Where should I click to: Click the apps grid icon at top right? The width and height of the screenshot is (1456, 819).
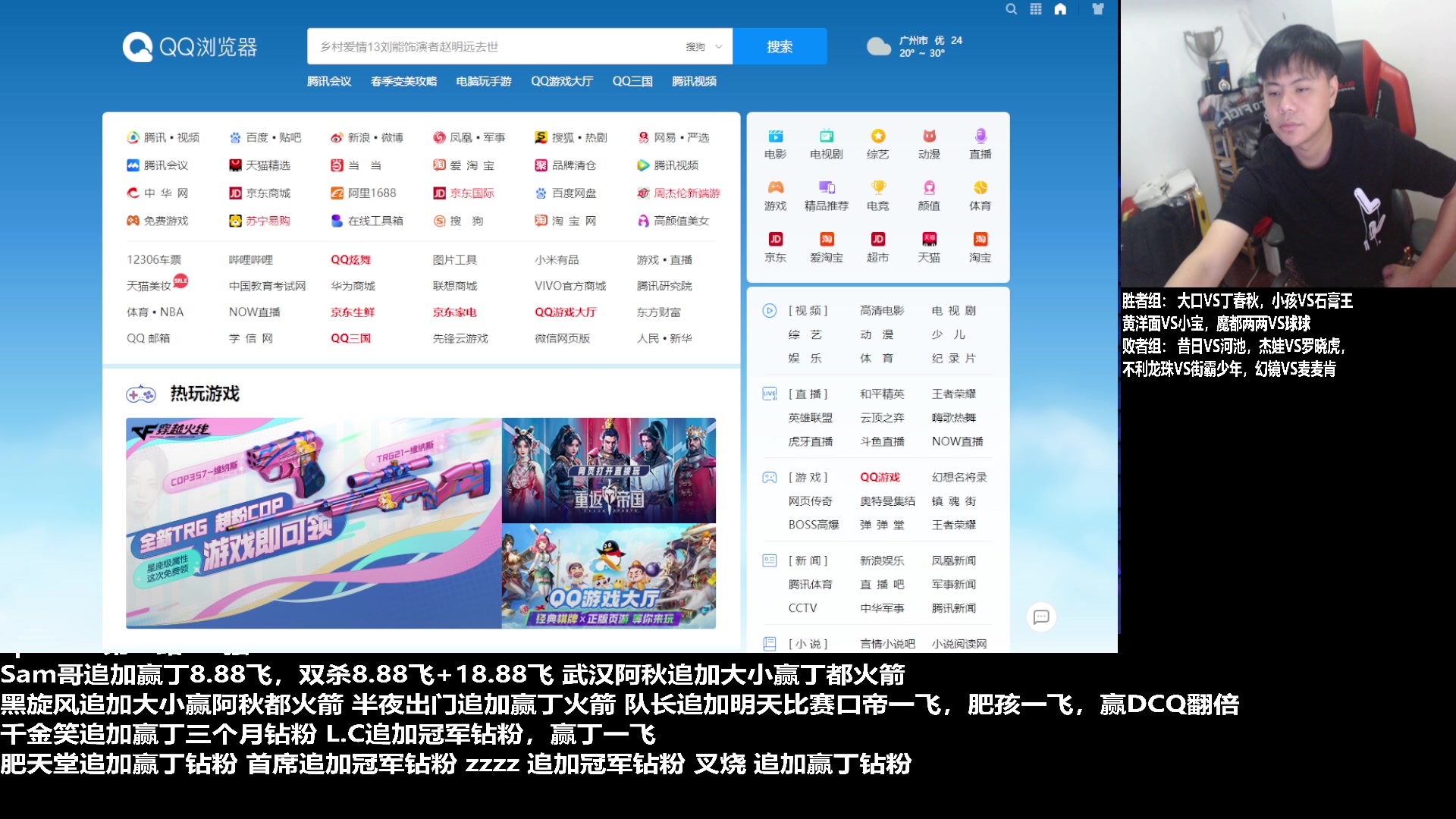1036,9
